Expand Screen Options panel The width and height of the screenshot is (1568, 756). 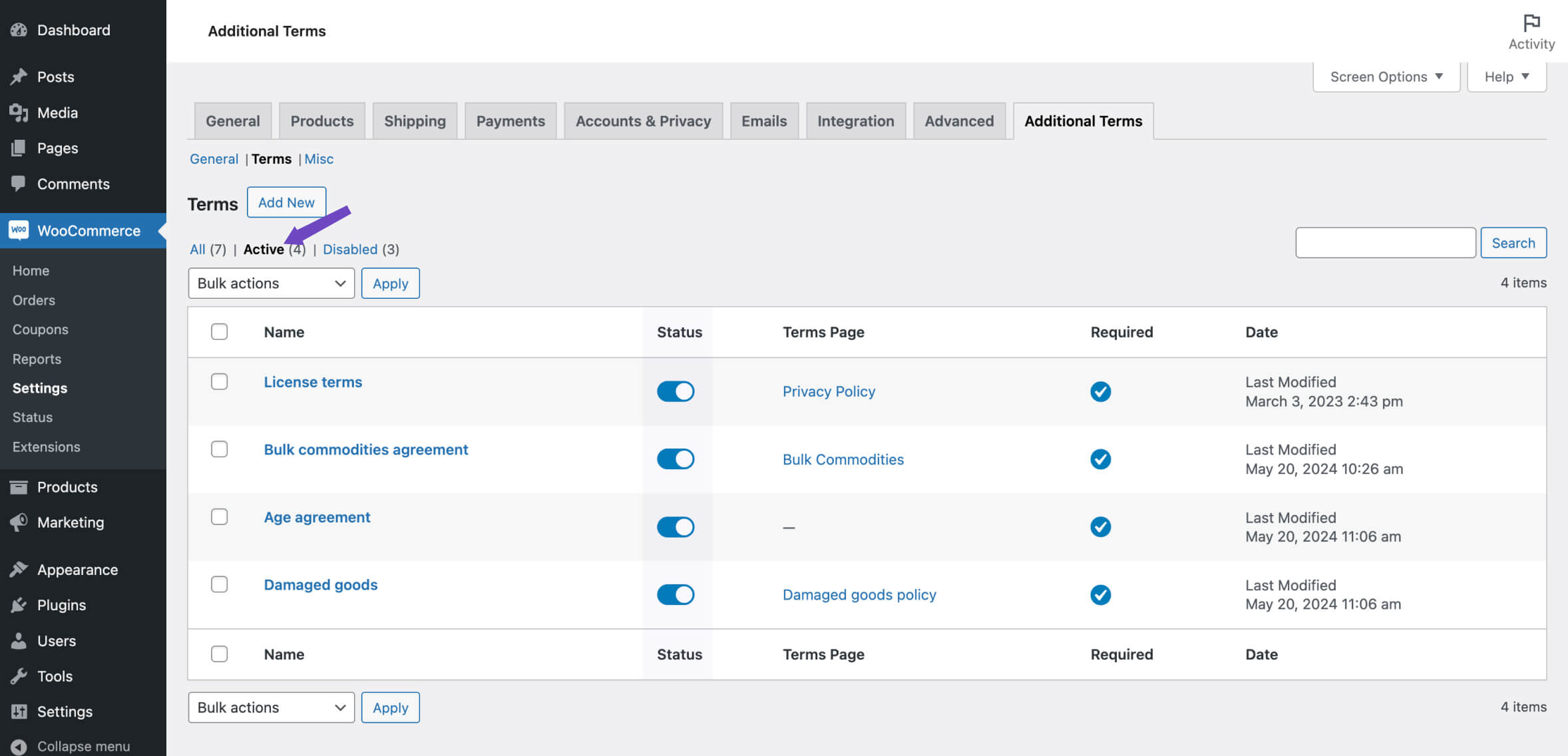pos(1385,76)
